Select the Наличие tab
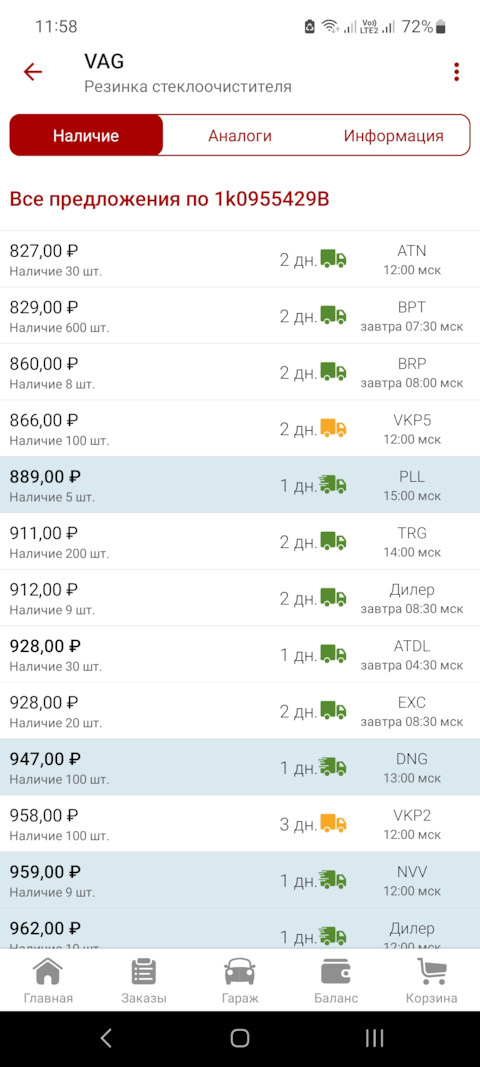 point(86,135)
